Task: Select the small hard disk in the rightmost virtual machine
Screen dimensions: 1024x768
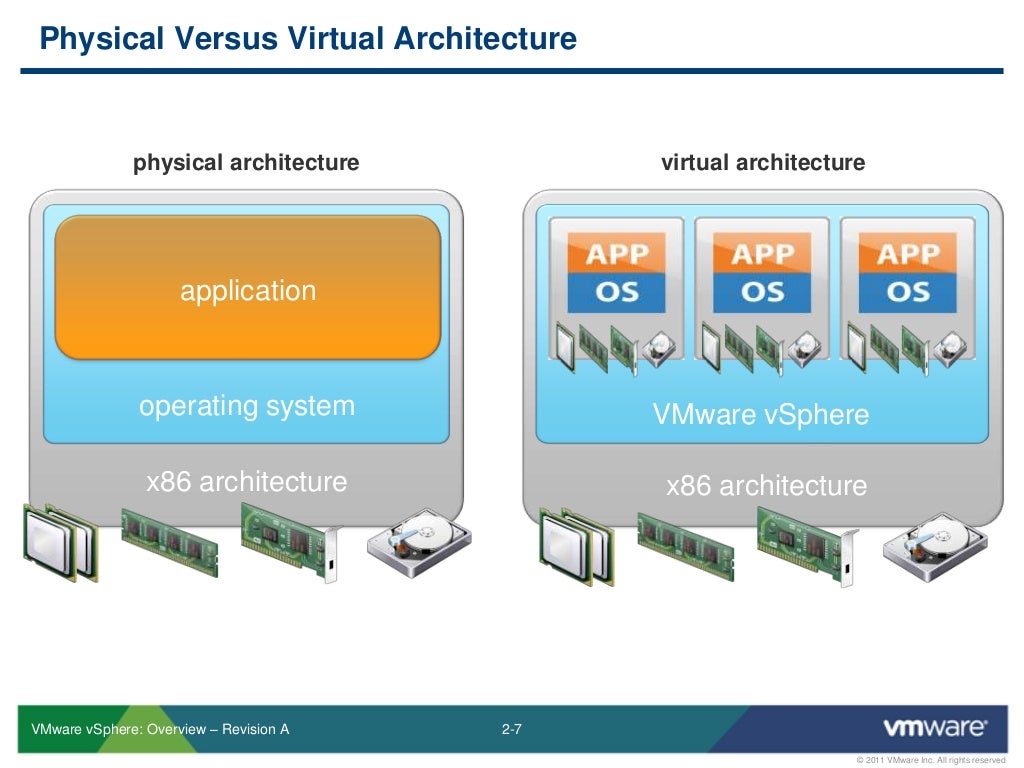Action: 950,349
